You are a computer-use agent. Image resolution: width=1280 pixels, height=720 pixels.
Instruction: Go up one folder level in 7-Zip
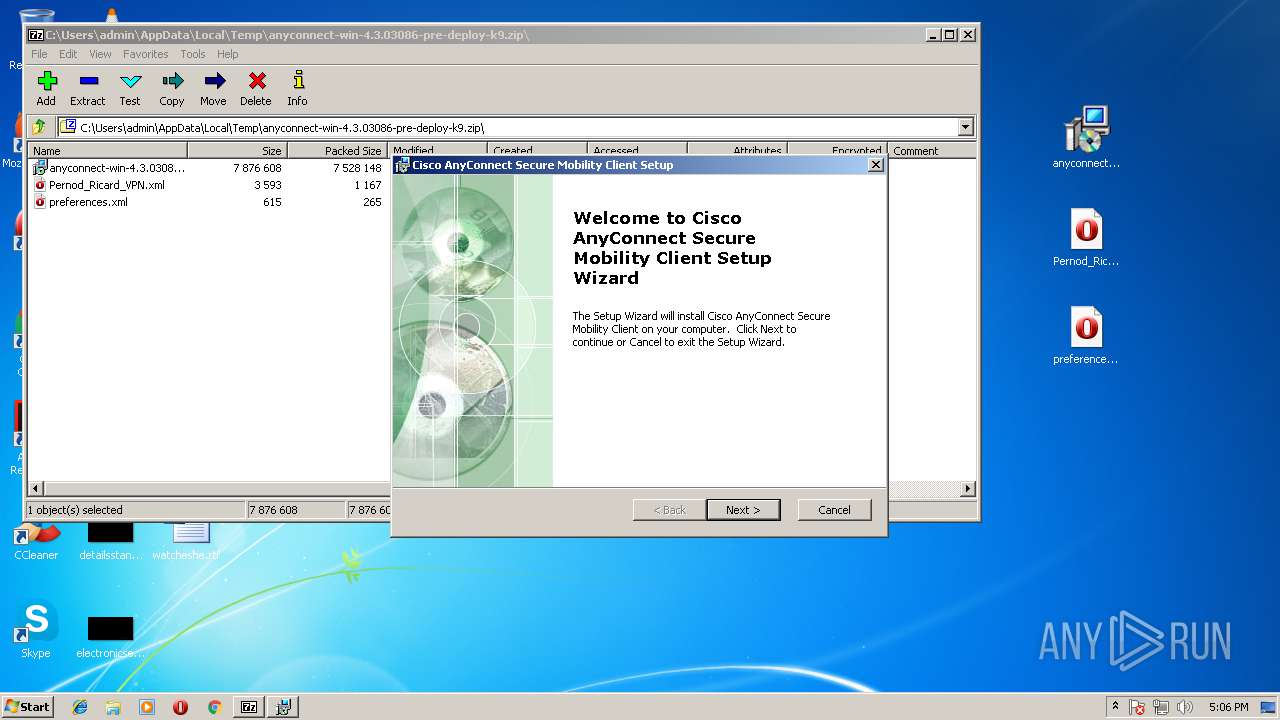tap(39, 127)
